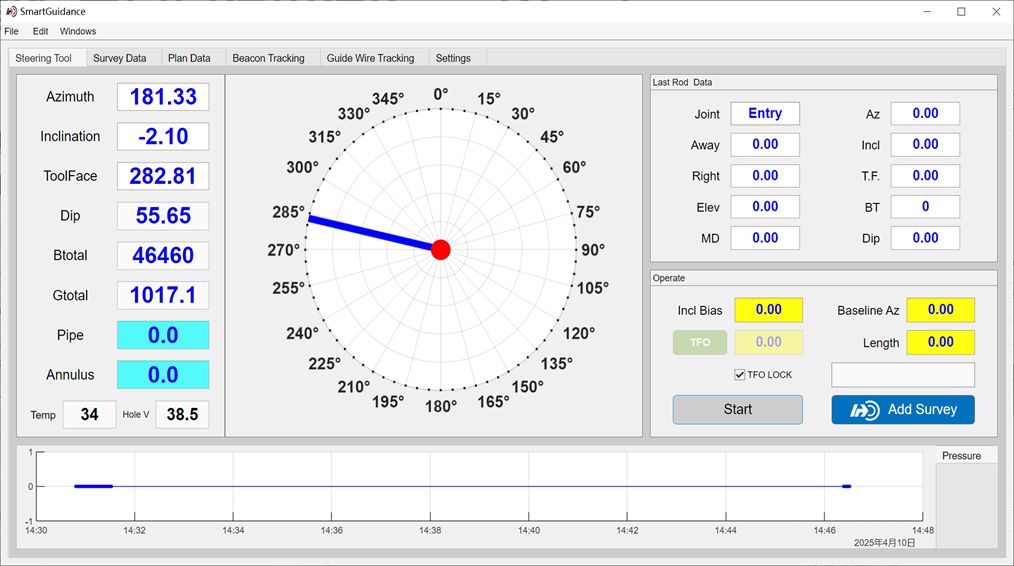The image size is (1014, 566).
Task: Click the Incl Bias yellow field
Action: point(768,310)
